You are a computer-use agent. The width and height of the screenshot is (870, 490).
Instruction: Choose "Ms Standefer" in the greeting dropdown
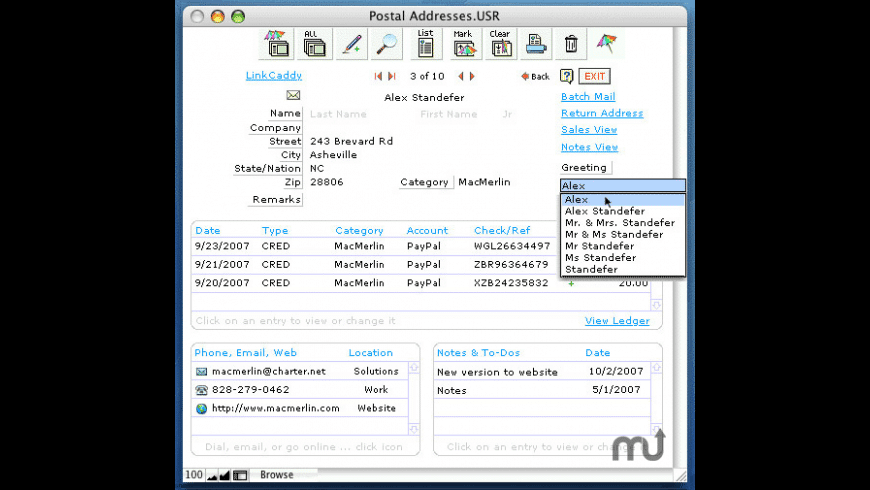point(599,258)
